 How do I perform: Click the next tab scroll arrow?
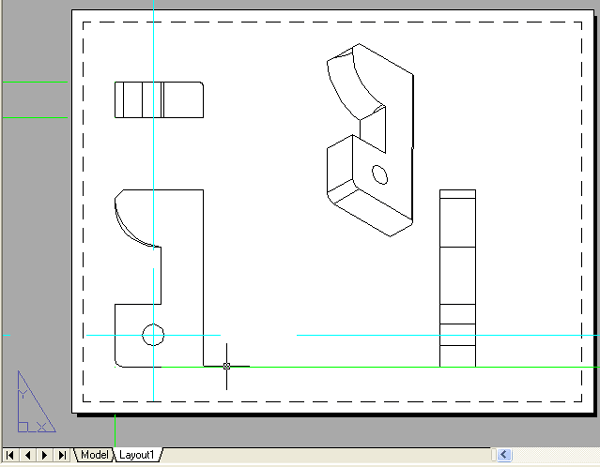(x=46, y=455)
